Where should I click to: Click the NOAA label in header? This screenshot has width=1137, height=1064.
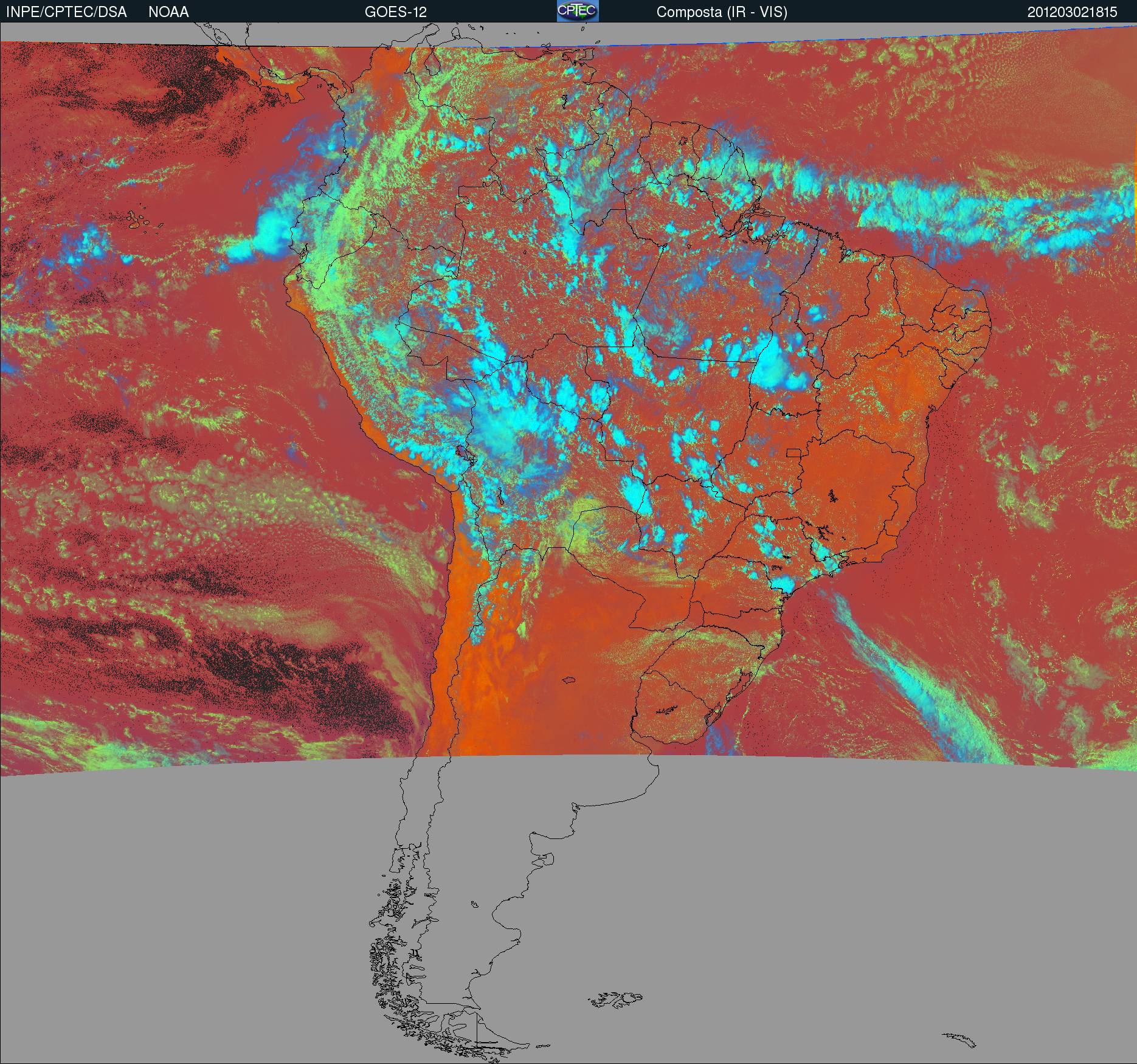coord(168,12)
